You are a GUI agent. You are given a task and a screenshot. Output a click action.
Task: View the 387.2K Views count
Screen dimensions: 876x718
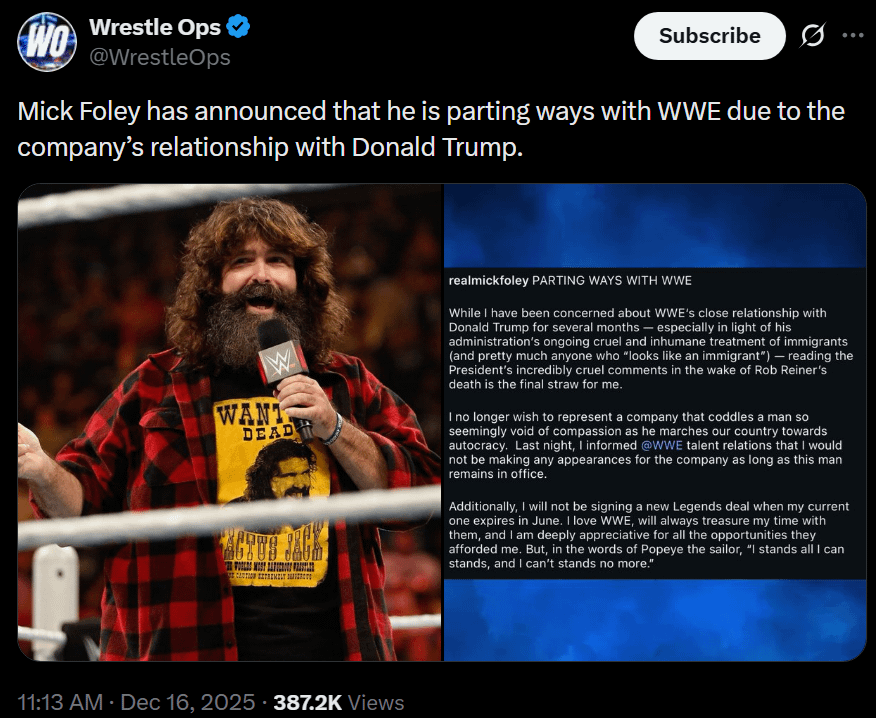pos(339,702)
